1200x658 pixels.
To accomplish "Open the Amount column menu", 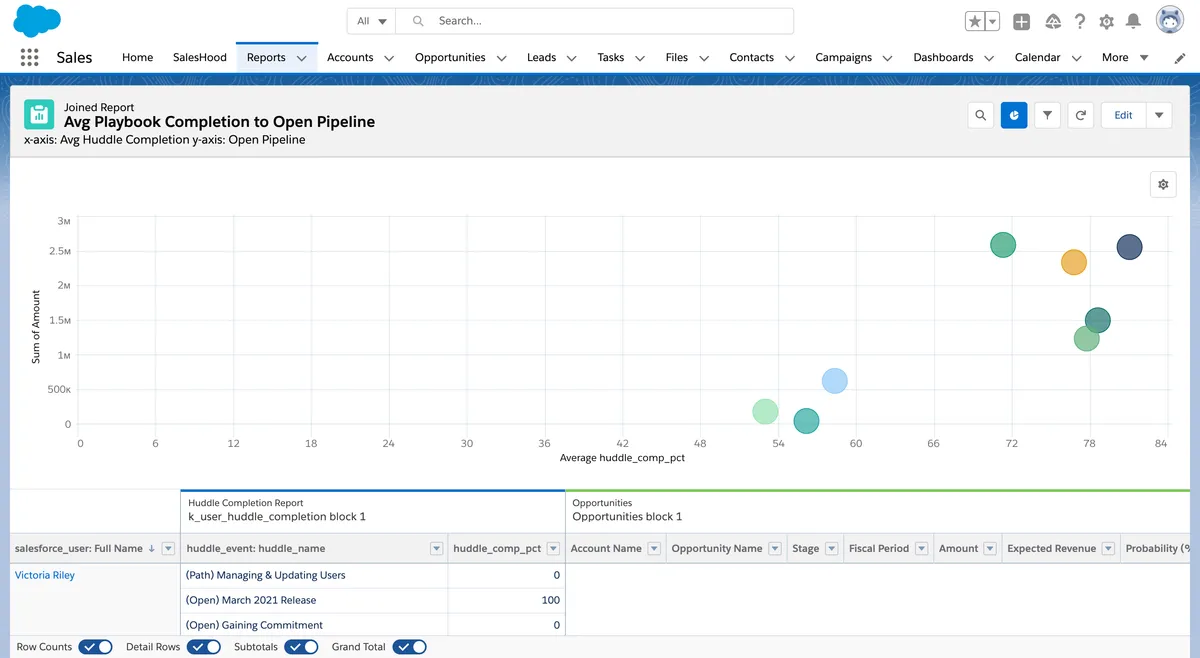I will 990,548.
